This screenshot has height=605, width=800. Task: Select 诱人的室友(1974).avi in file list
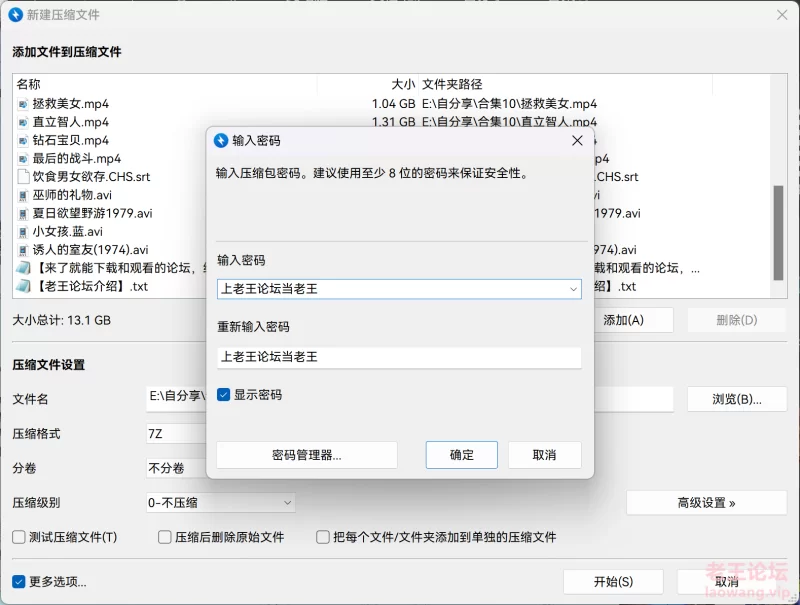click(x=90, y=250)
